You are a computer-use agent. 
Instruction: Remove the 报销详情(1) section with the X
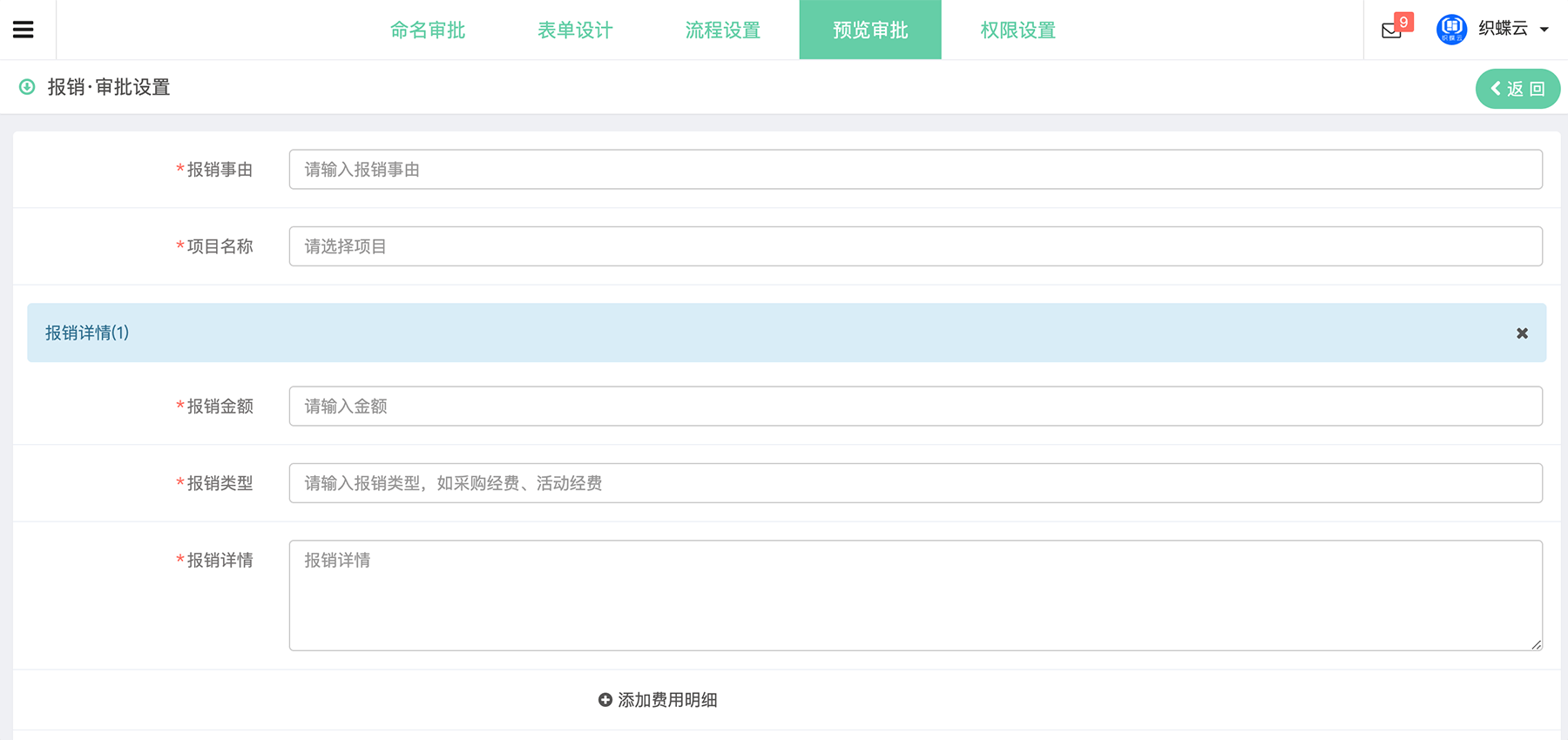click(x=1522, y=333)
